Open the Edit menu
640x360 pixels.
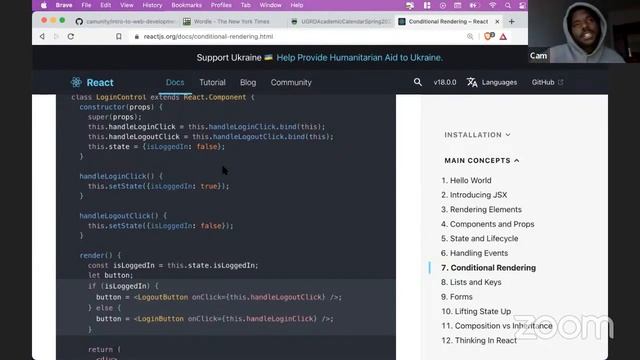pyautogui.click(x=106, y=5)
